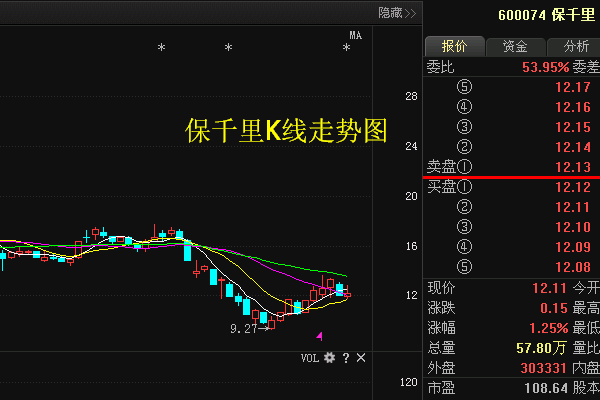Click the 120 volume axis label
This screenshot has height=400, width=600.
point(408,382)
